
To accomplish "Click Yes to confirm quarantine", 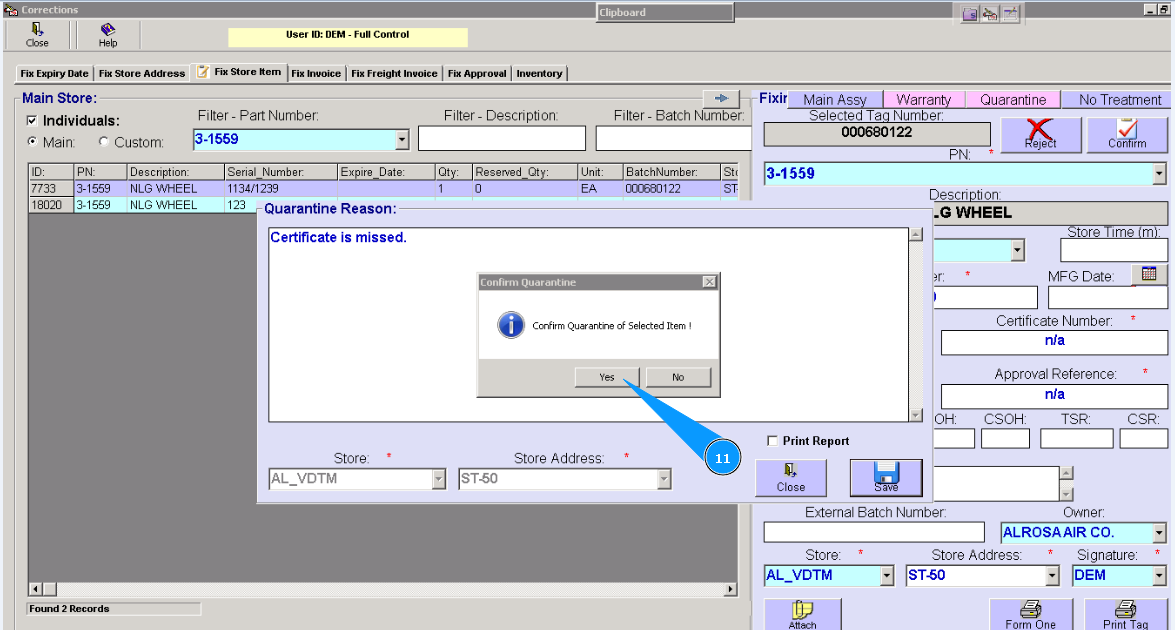I will [x=607, y=377].
